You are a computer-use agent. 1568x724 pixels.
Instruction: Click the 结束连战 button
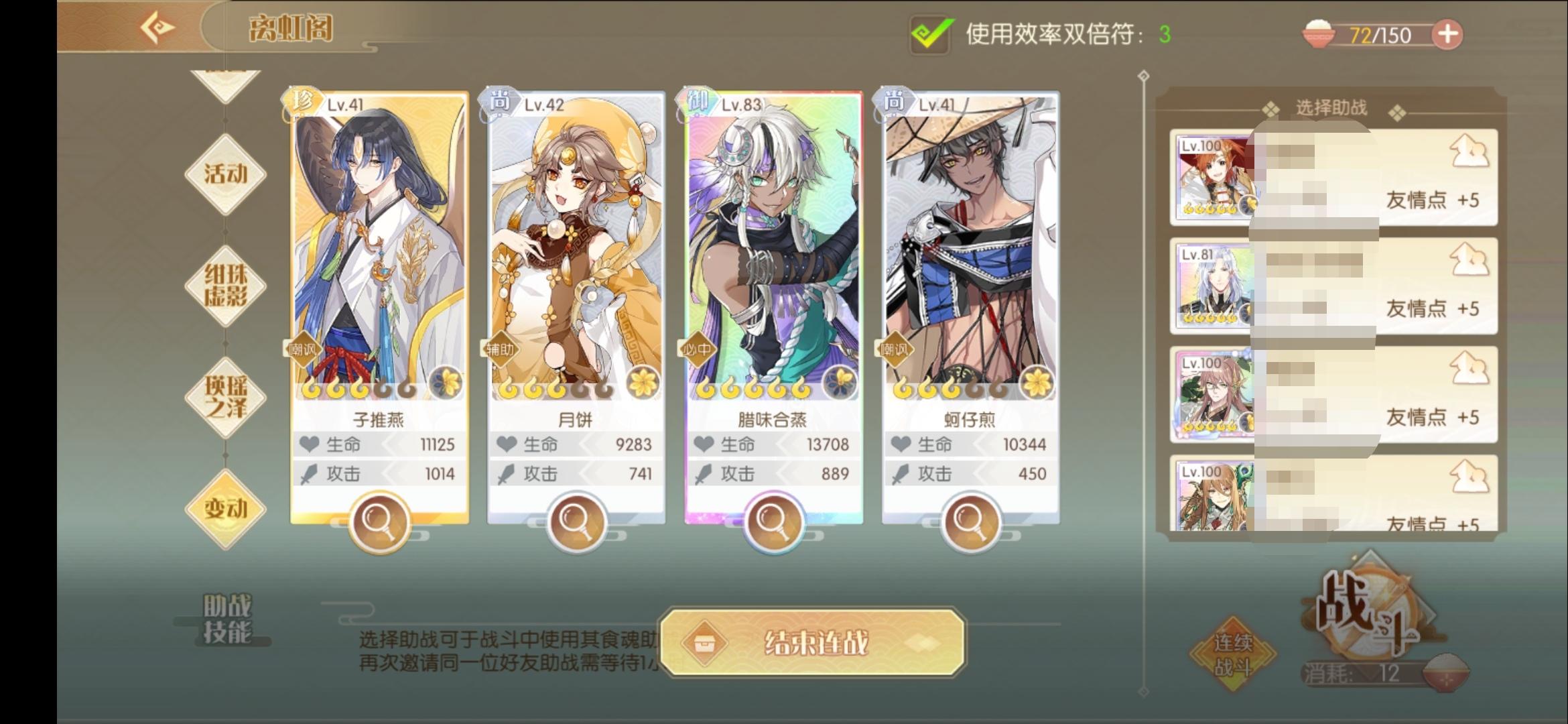point(813,643)
